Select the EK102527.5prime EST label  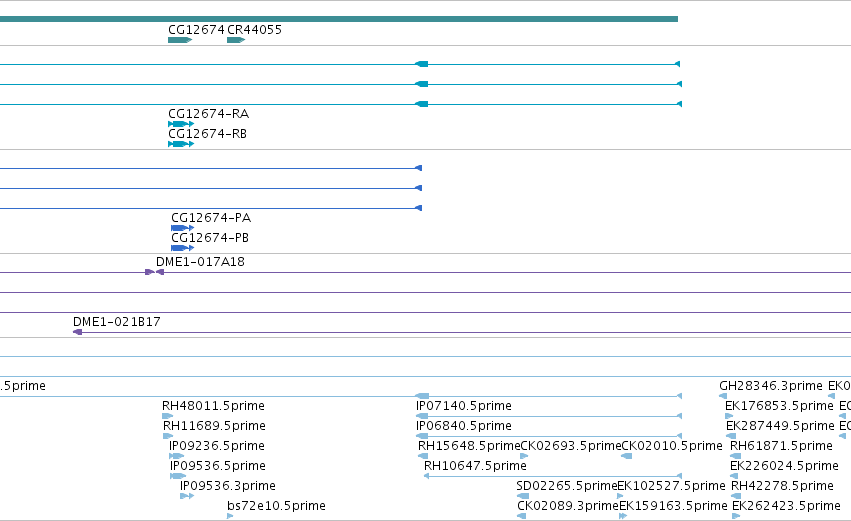671,486
